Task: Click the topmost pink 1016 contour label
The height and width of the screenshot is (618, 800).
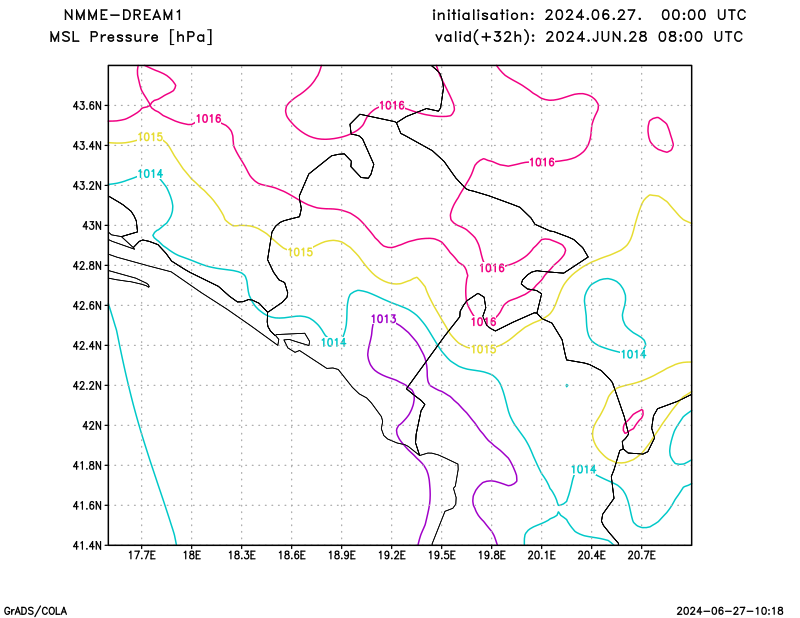Action: pyautogui.click(x=392, y=106)
